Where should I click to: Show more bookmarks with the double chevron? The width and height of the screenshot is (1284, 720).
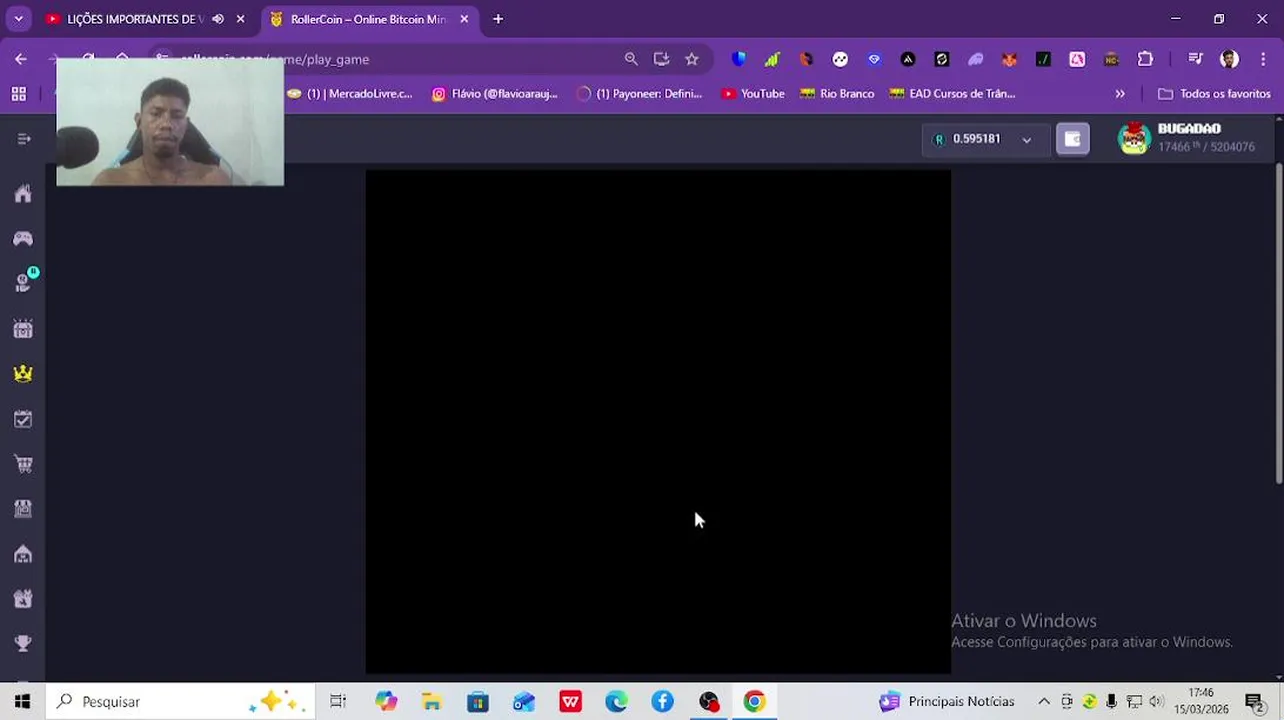(1120, 93)
